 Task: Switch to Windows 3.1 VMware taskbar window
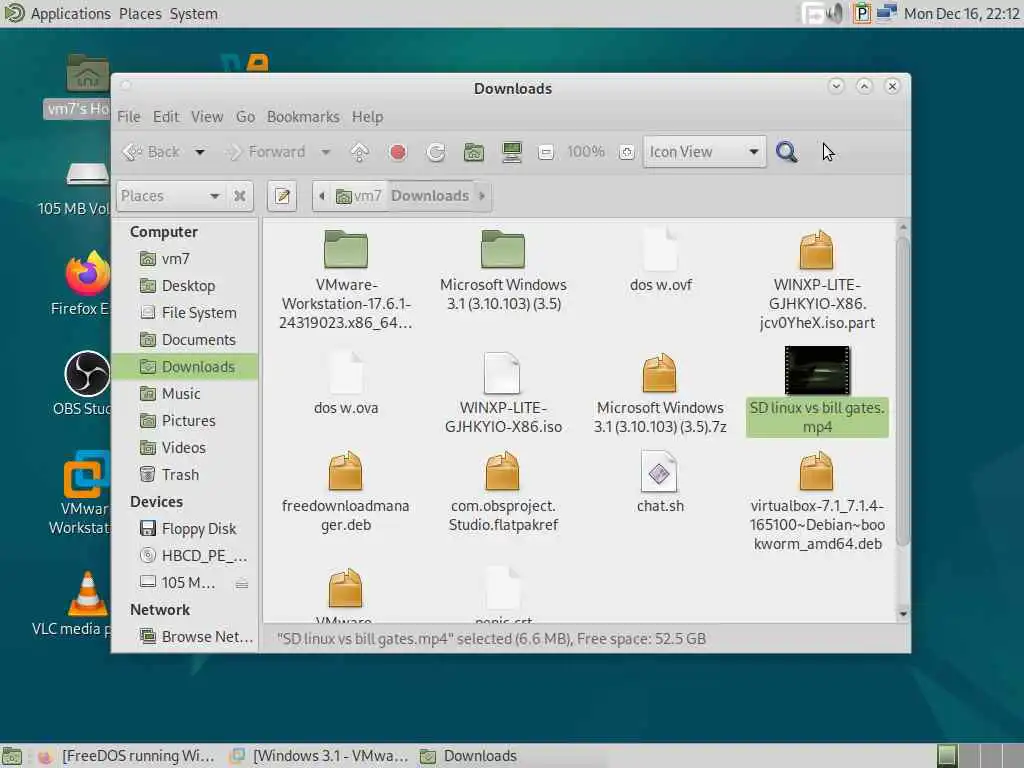pos(319,756)
